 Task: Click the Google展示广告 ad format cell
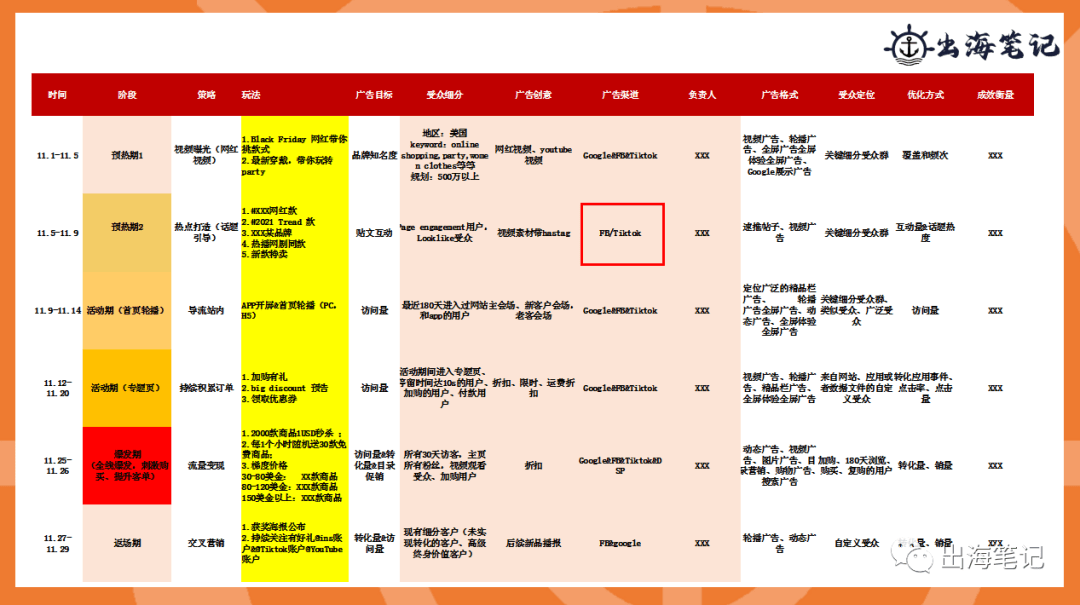coord(779,156)
